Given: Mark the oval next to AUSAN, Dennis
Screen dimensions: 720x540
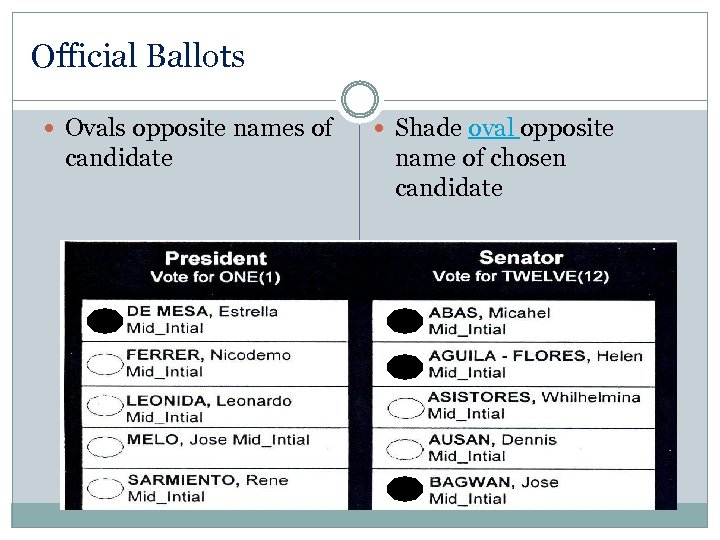Looking at the screenshot, I should (405, 447).
